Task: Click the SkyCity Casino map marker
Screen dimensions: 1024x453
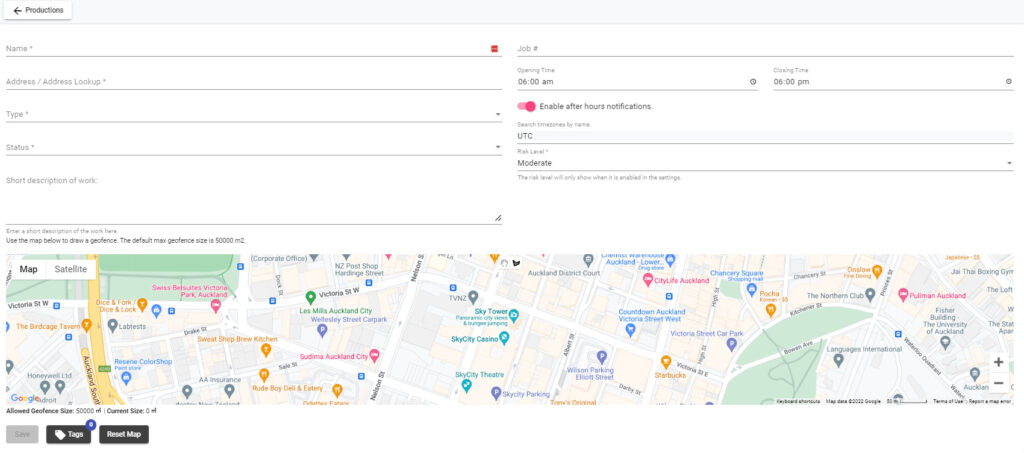Action: click(504, 338)
